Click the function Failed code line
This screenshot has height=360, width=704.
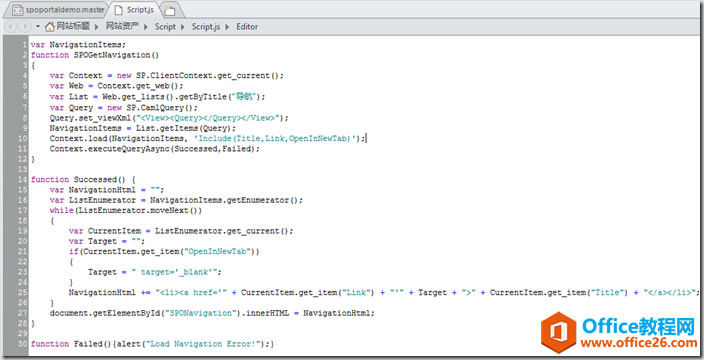pos(152,344)
